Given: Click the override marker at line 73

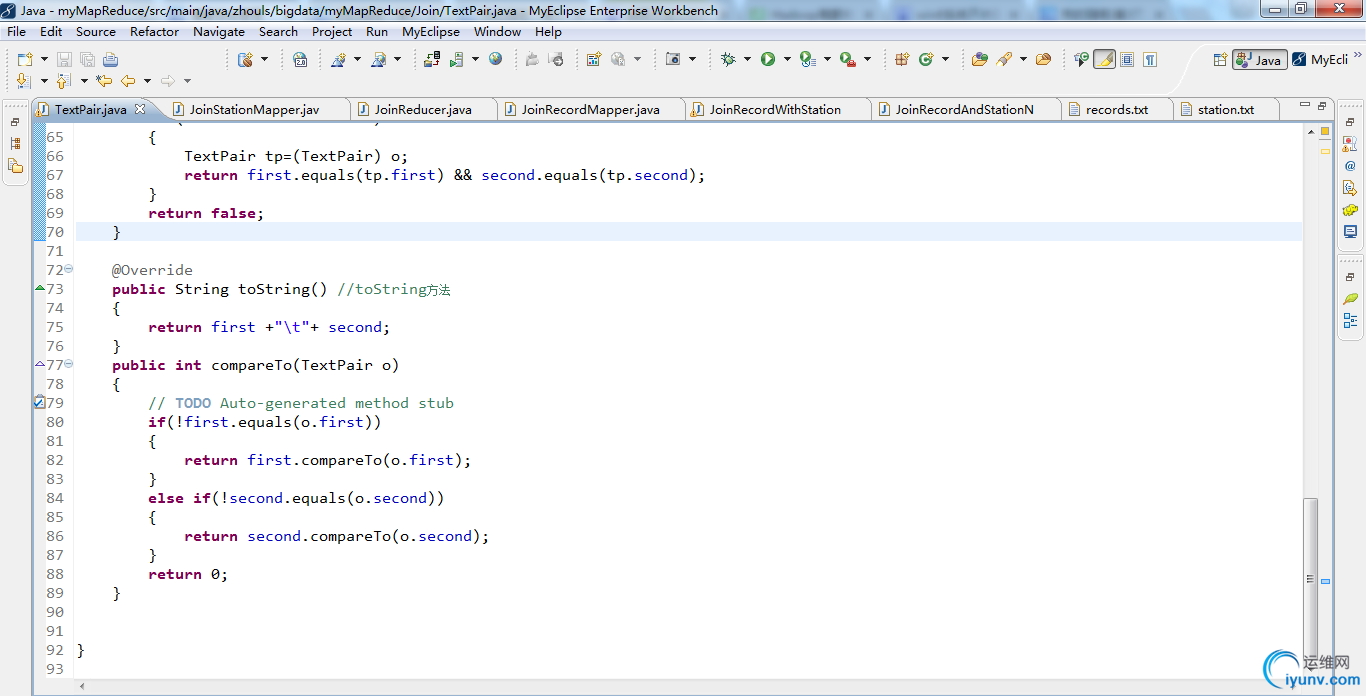Looking at the screenshot, I should (40, 288).
